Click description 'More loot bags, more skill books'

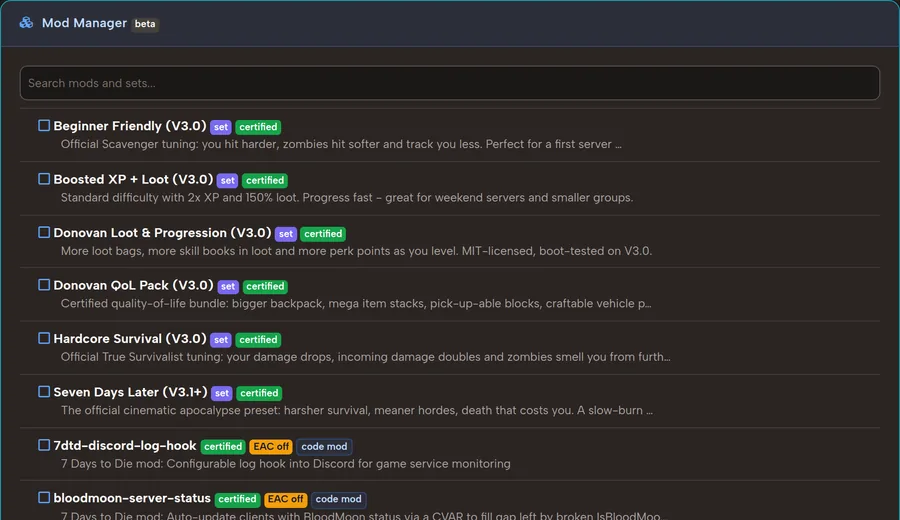356,251
